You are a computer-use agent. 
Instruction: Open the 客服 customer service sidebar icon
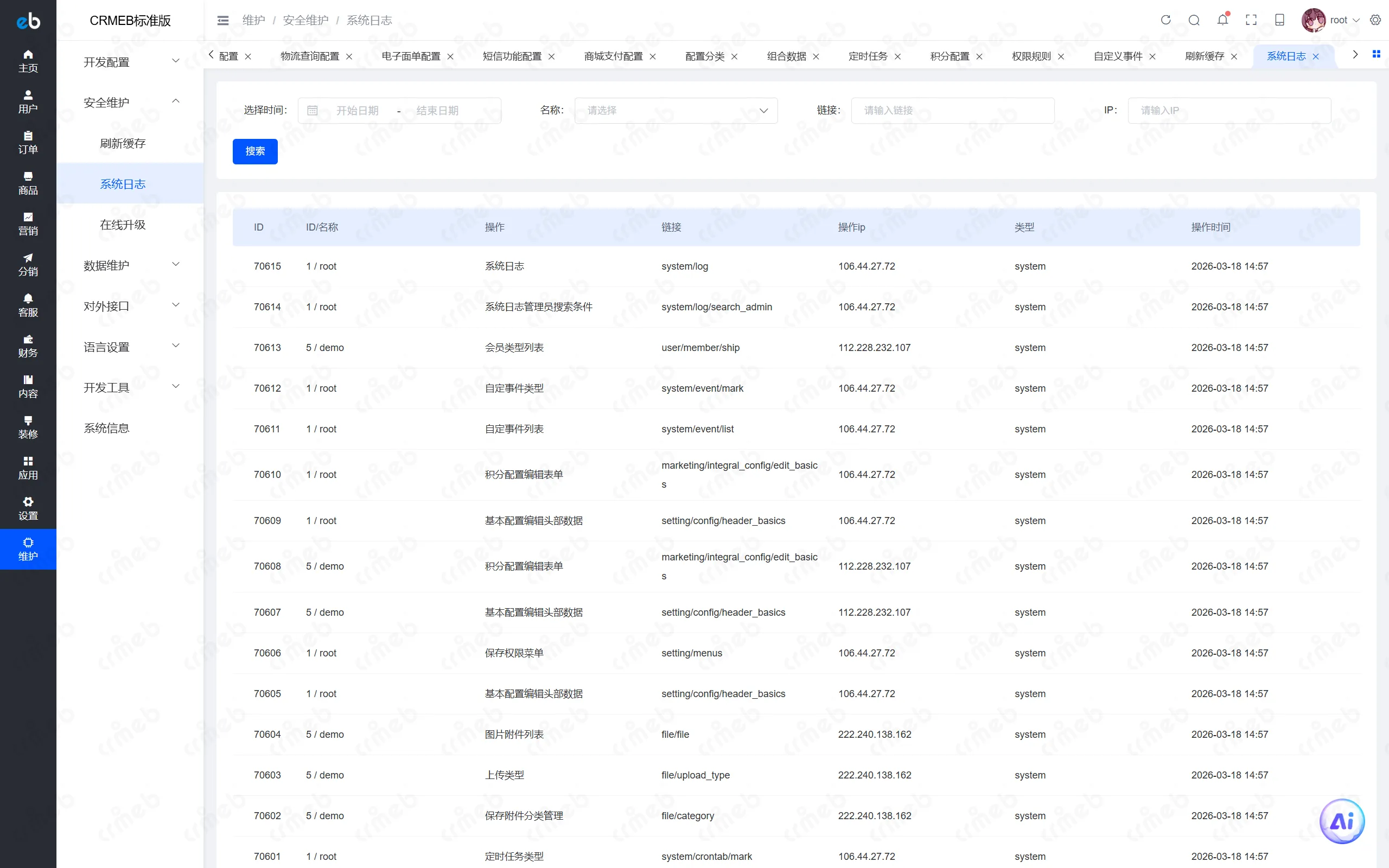[28, 305]
